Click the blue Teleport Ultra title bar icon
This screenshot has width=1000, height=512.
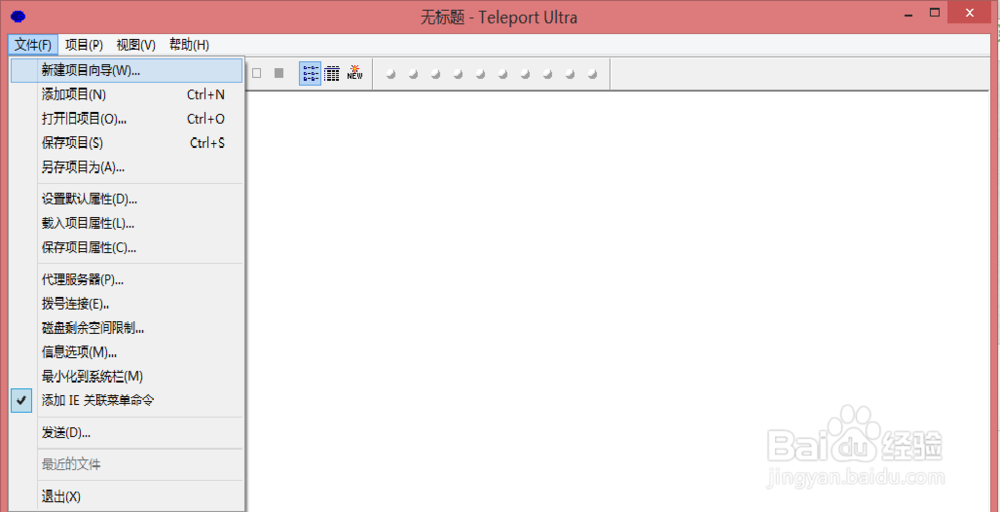point(18,17)
